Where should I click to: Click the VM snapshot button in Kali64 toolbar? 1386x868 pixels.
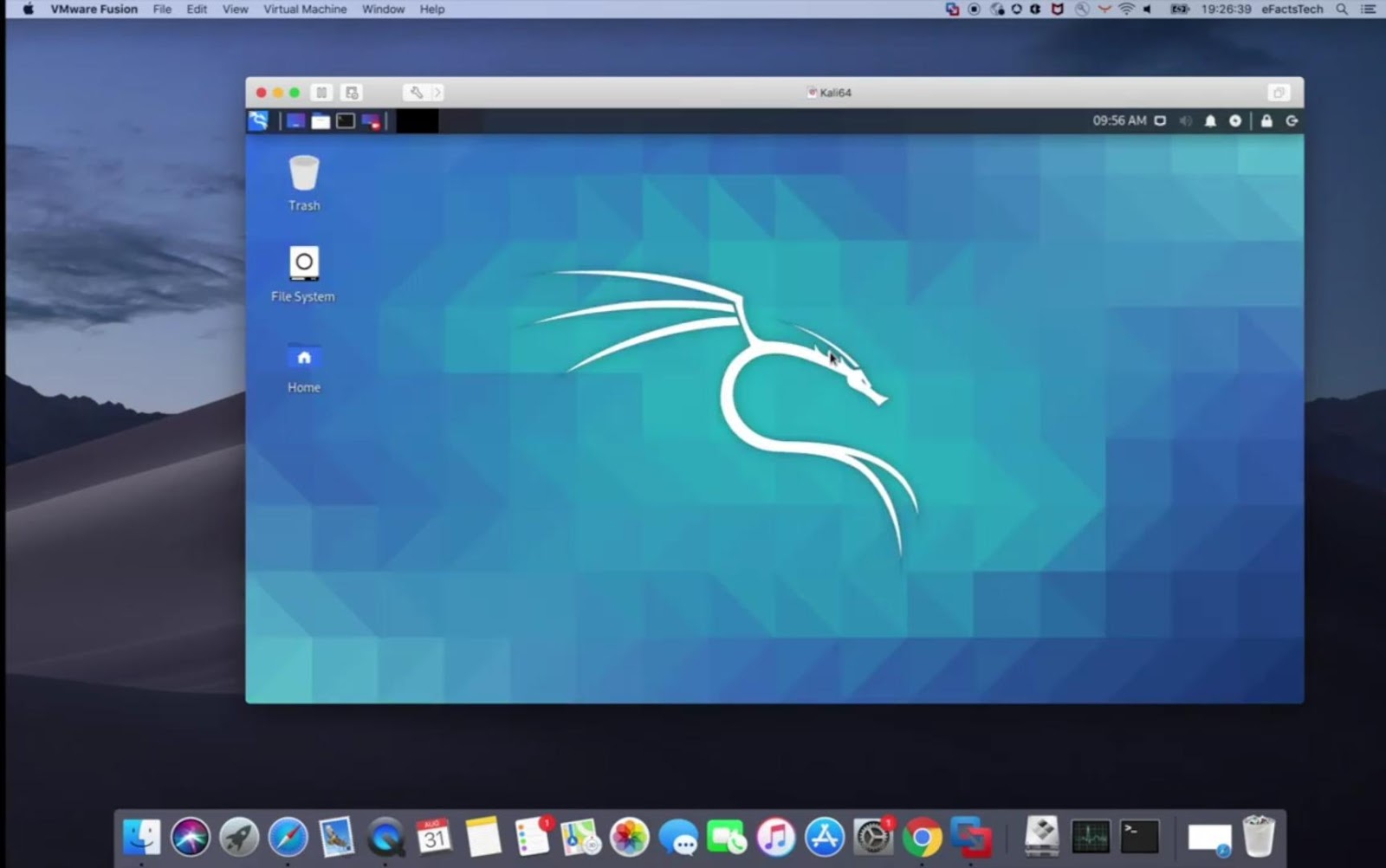click(x=352, y=93)
